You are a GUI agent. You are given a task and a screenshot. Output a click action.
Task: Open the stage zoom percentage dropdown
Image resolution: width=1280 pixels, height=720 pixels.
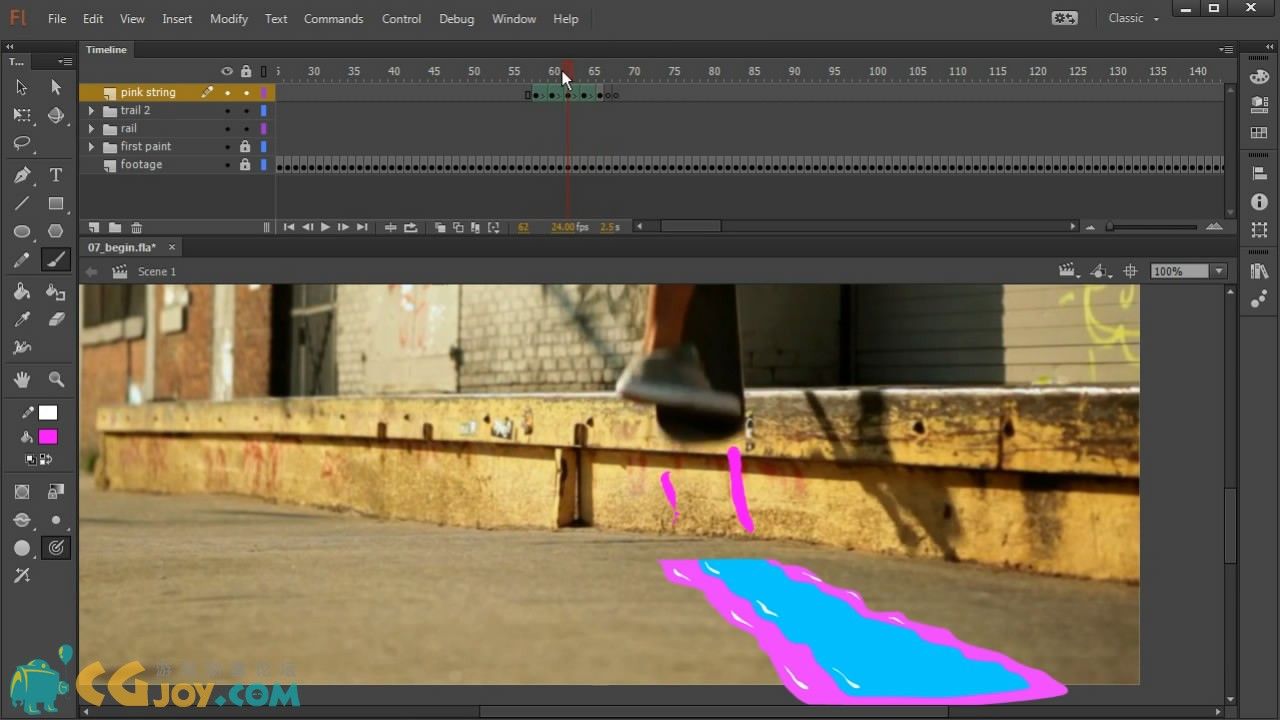[x=1218, y=271]
